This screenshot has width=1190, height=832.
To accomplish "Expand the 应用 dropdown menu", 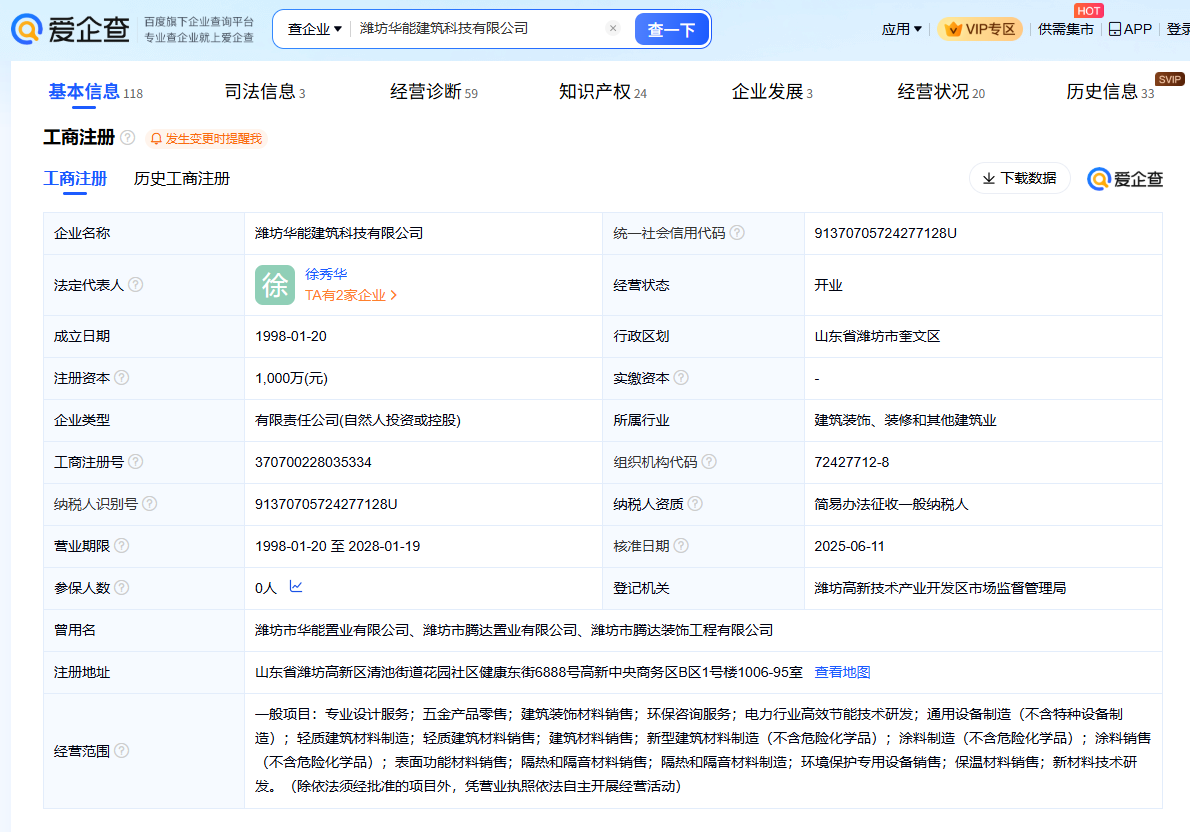I will pyautogui.click(x=901, y=29).
